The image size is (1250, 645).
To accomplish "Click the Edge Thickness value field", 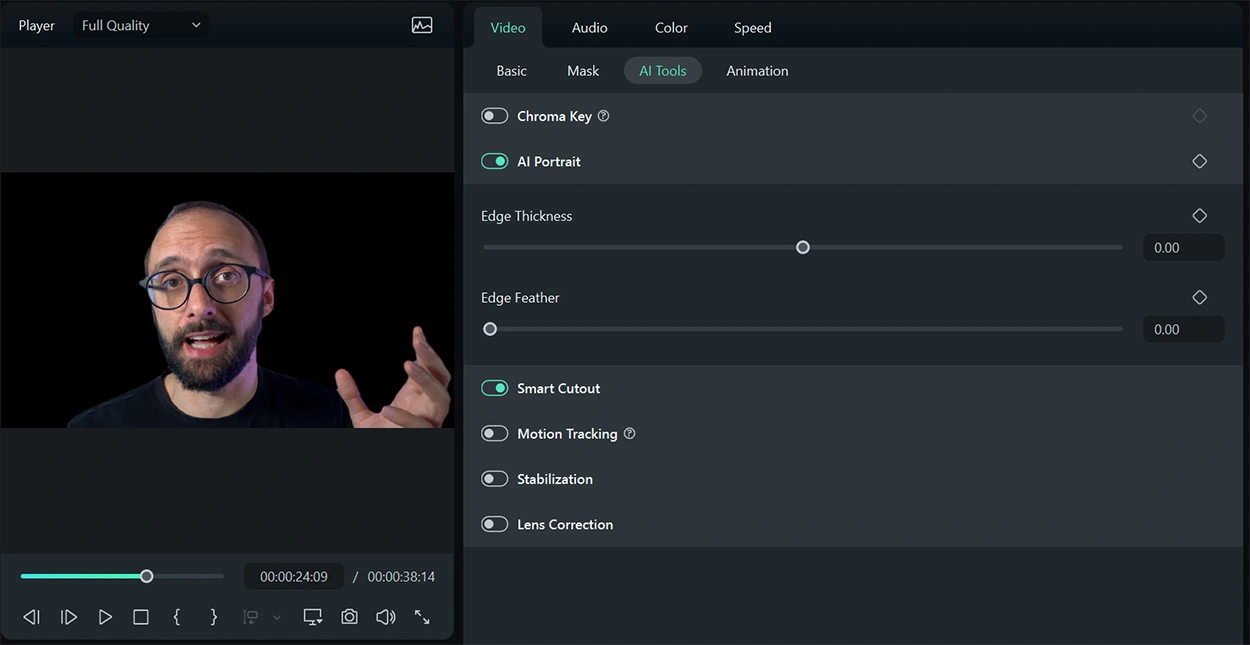I will [x=1184, y=248].
